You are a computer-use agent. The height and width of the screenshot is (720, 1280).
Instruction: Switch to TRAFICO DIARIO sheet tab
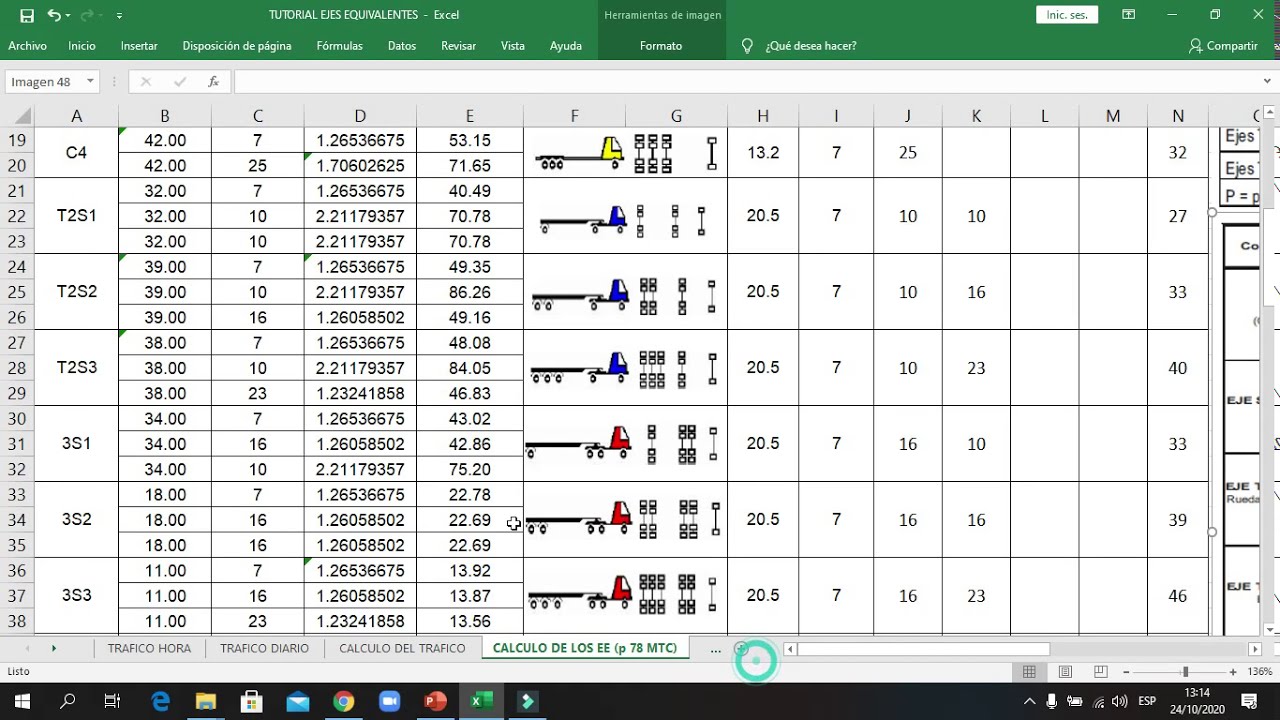(x=264, y=648)
